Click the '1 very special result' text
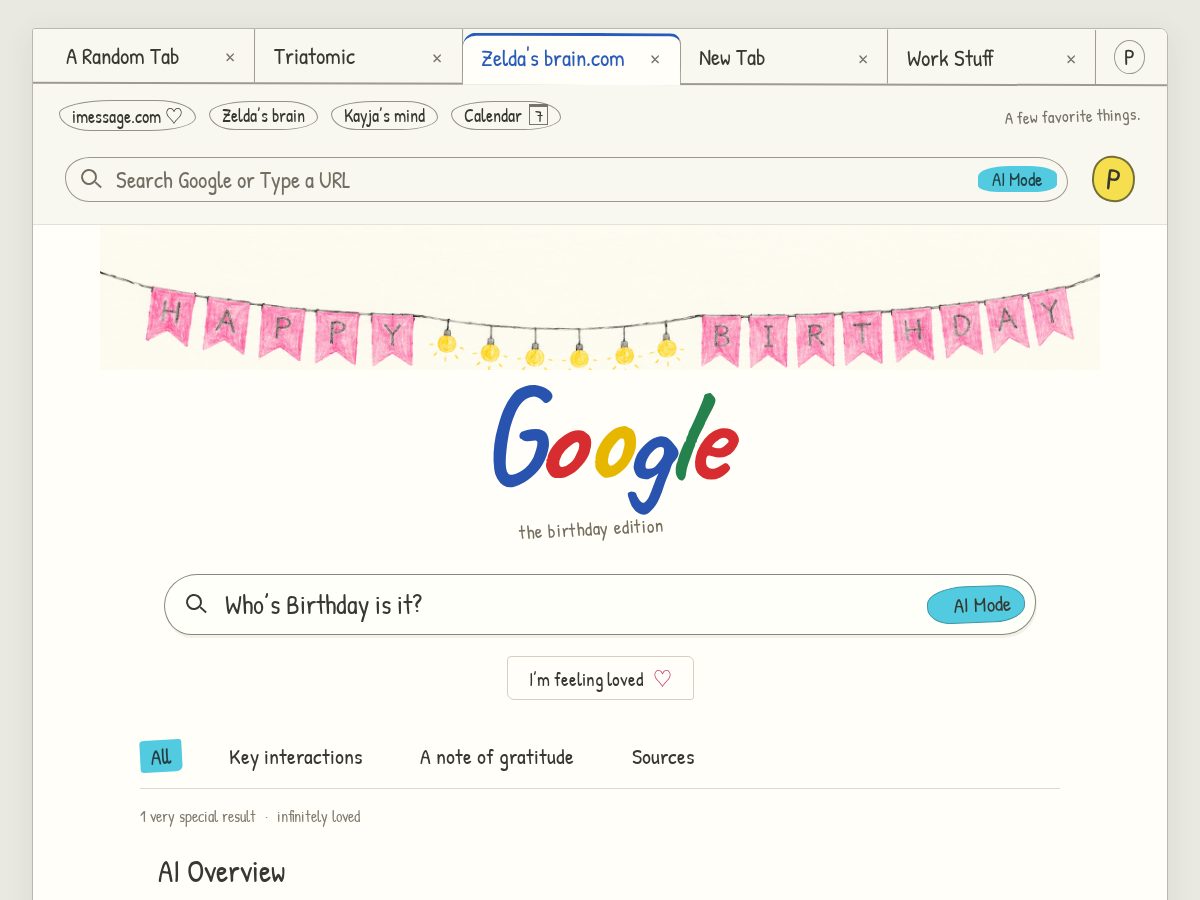 pyautogui.click(x=198, y=817)
